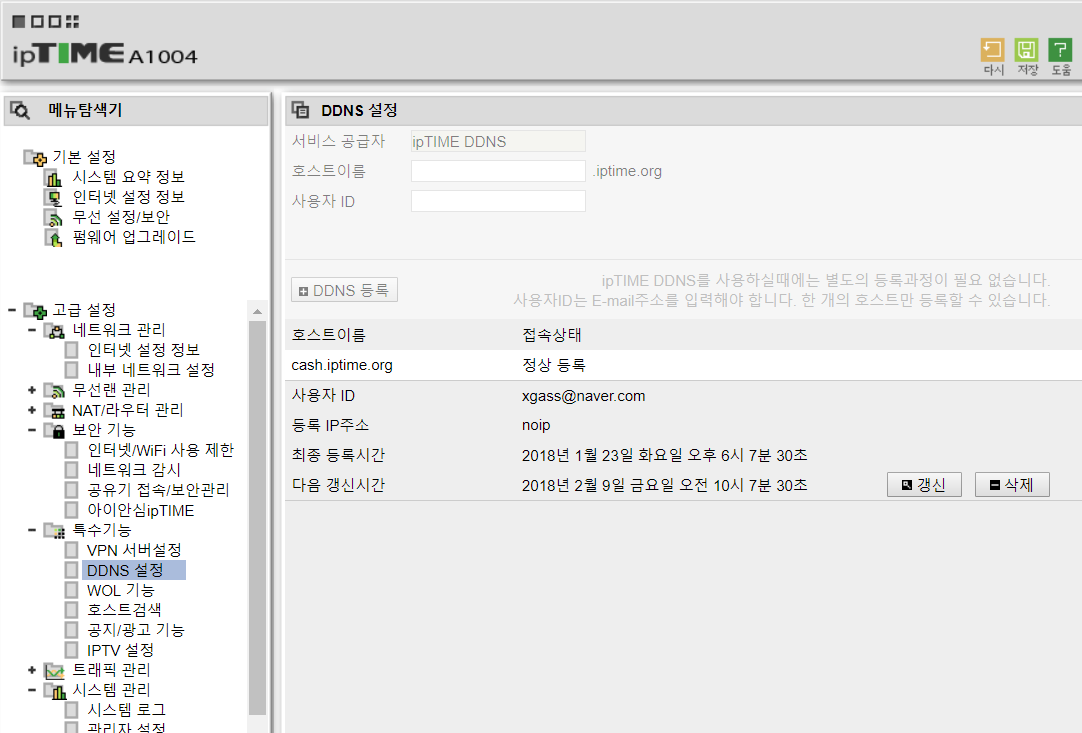Screen dimensions: 1082x733
Task: Collapse the 보안 기능 branch
Action: [32, 430]
